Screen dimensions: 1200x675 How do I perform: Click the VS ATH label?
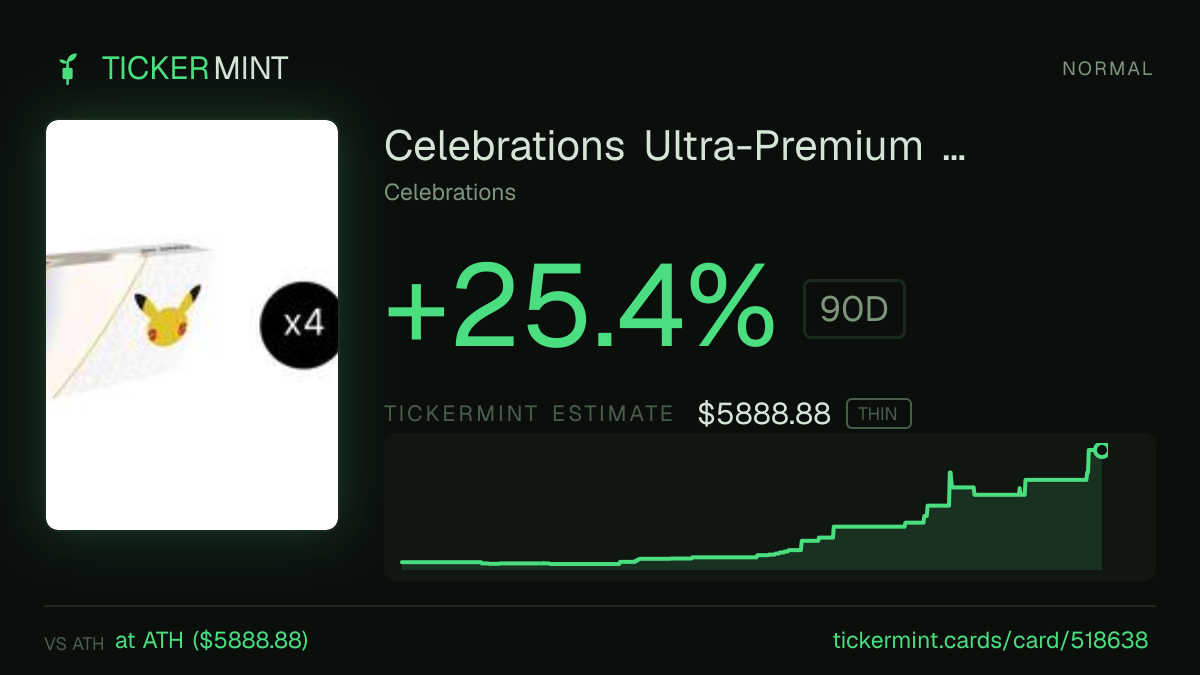pyautogui.click(x=74, y=644)
